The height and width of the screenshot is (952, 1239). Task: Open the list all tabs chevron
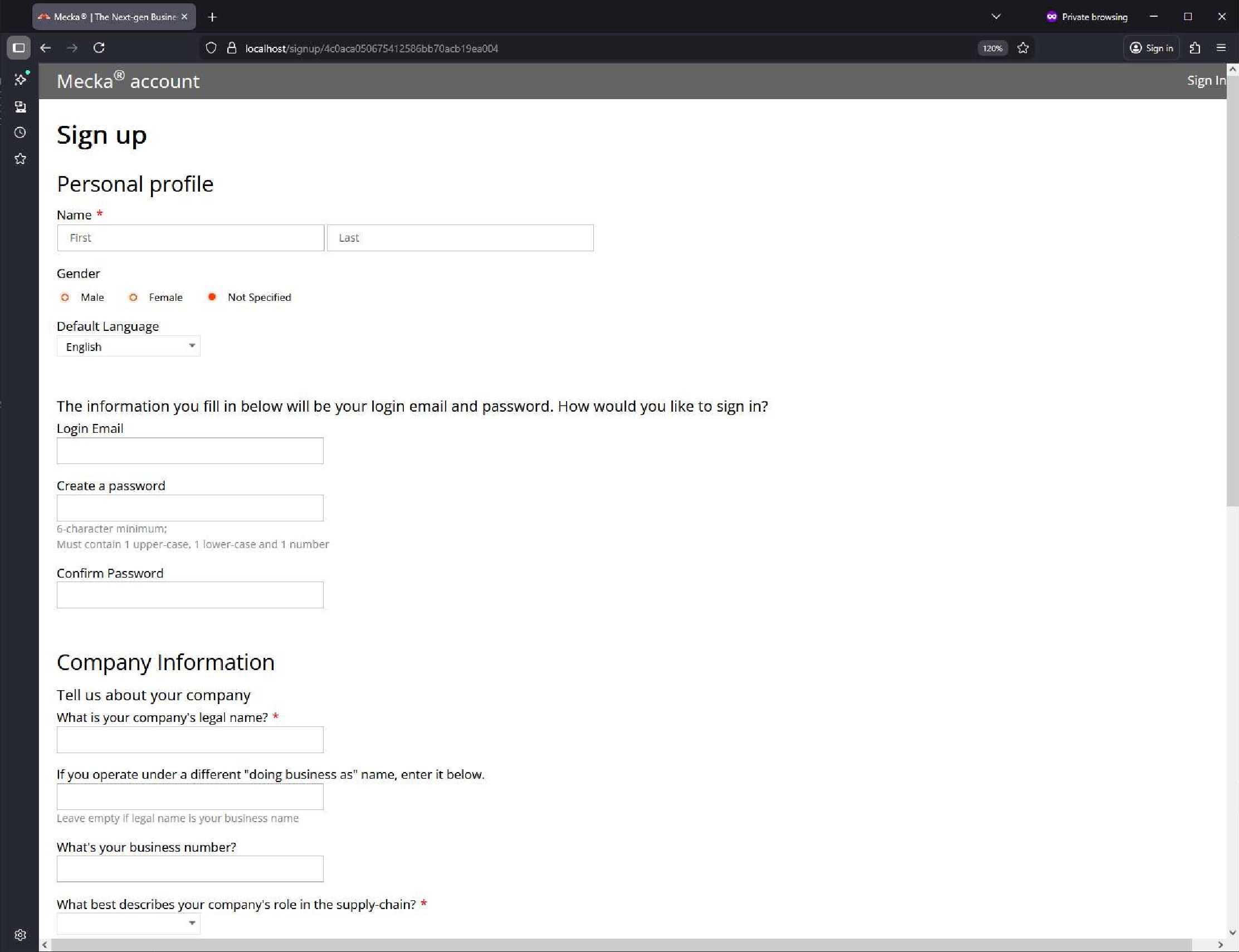[x=996, y=17]
